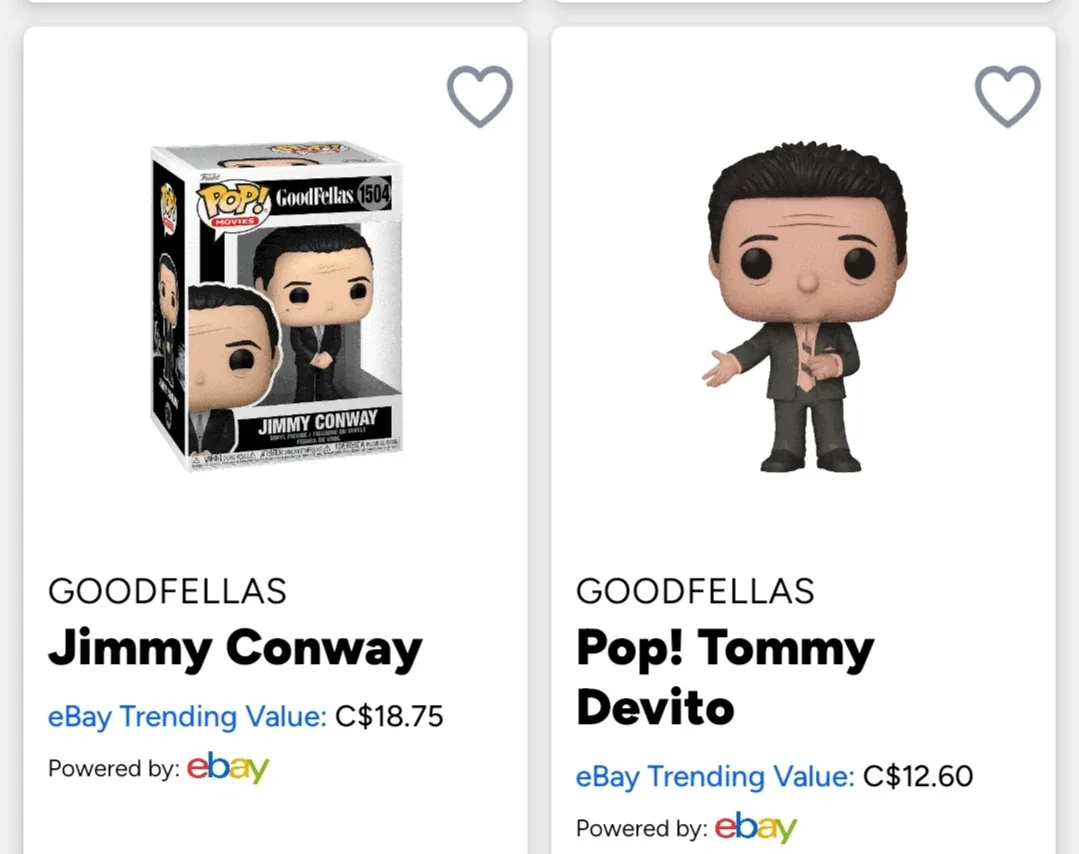1079x854 pixels.
Task: Favorite the Jimmy Conway figure
Action: point(480,95)
